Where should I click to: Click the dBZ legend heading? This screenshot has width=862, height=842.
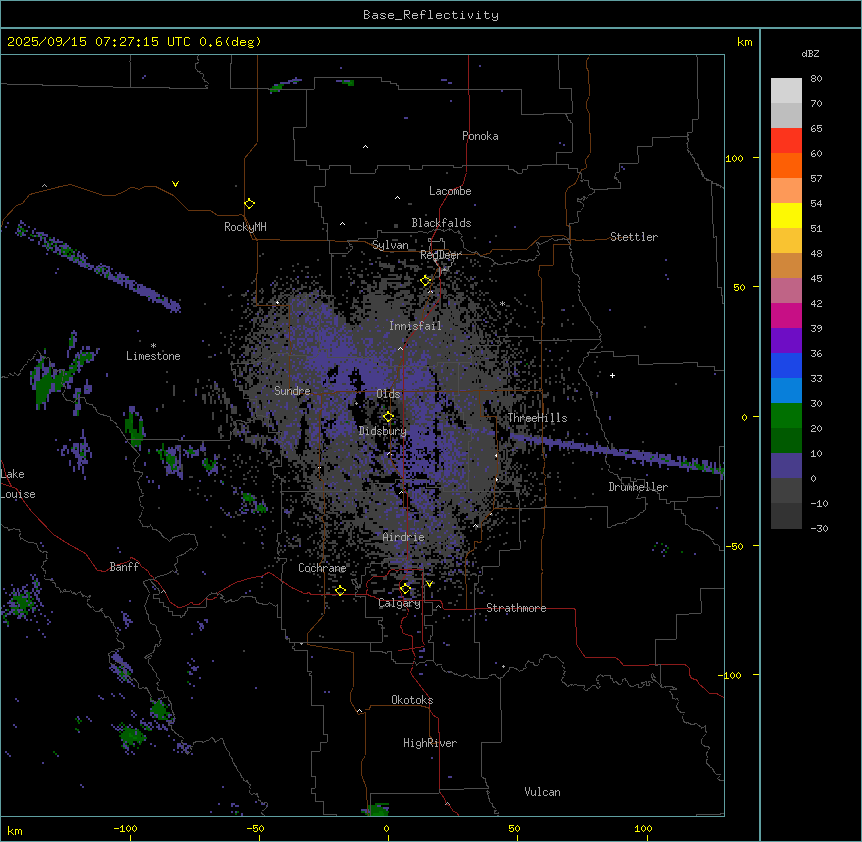tap(810, 53)
